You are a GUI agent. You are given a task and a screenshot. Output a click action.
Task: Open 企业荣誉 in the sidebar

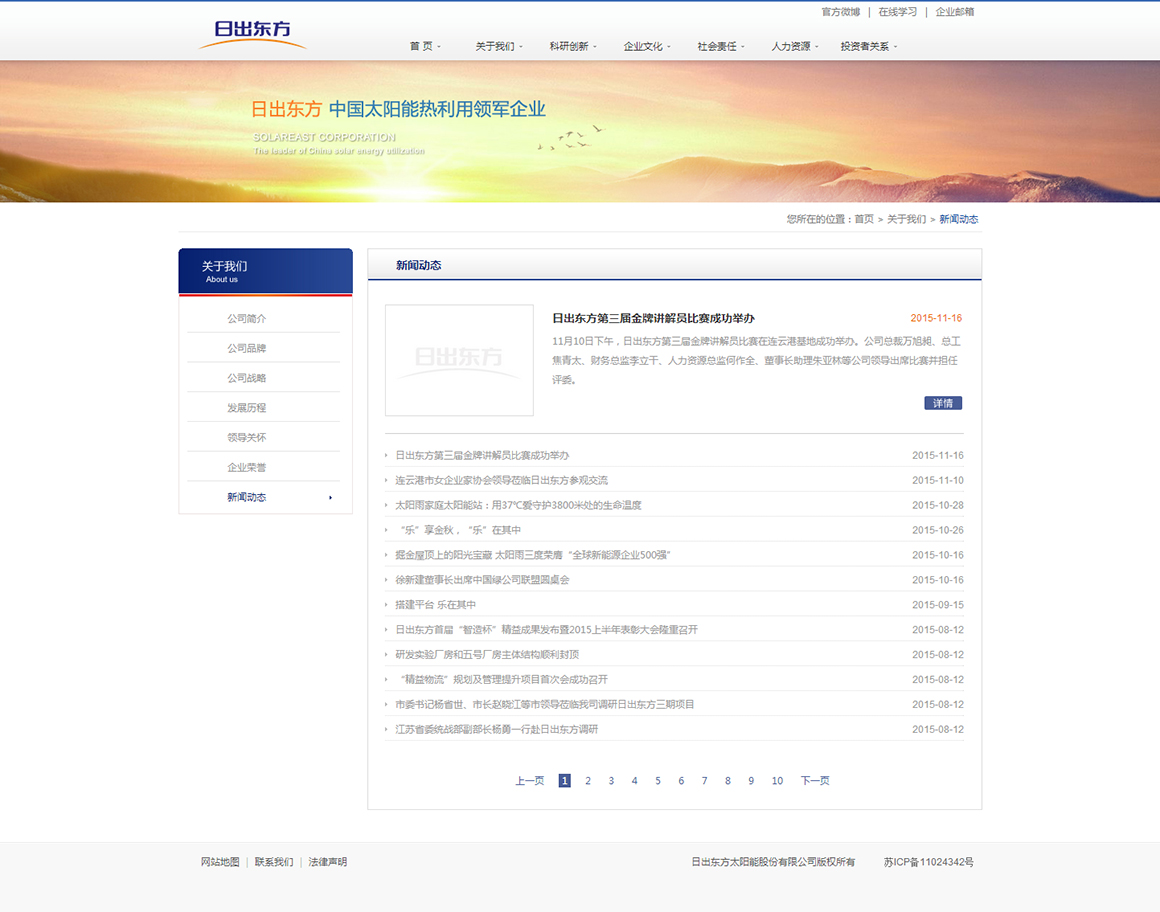[x=246, y=467]
